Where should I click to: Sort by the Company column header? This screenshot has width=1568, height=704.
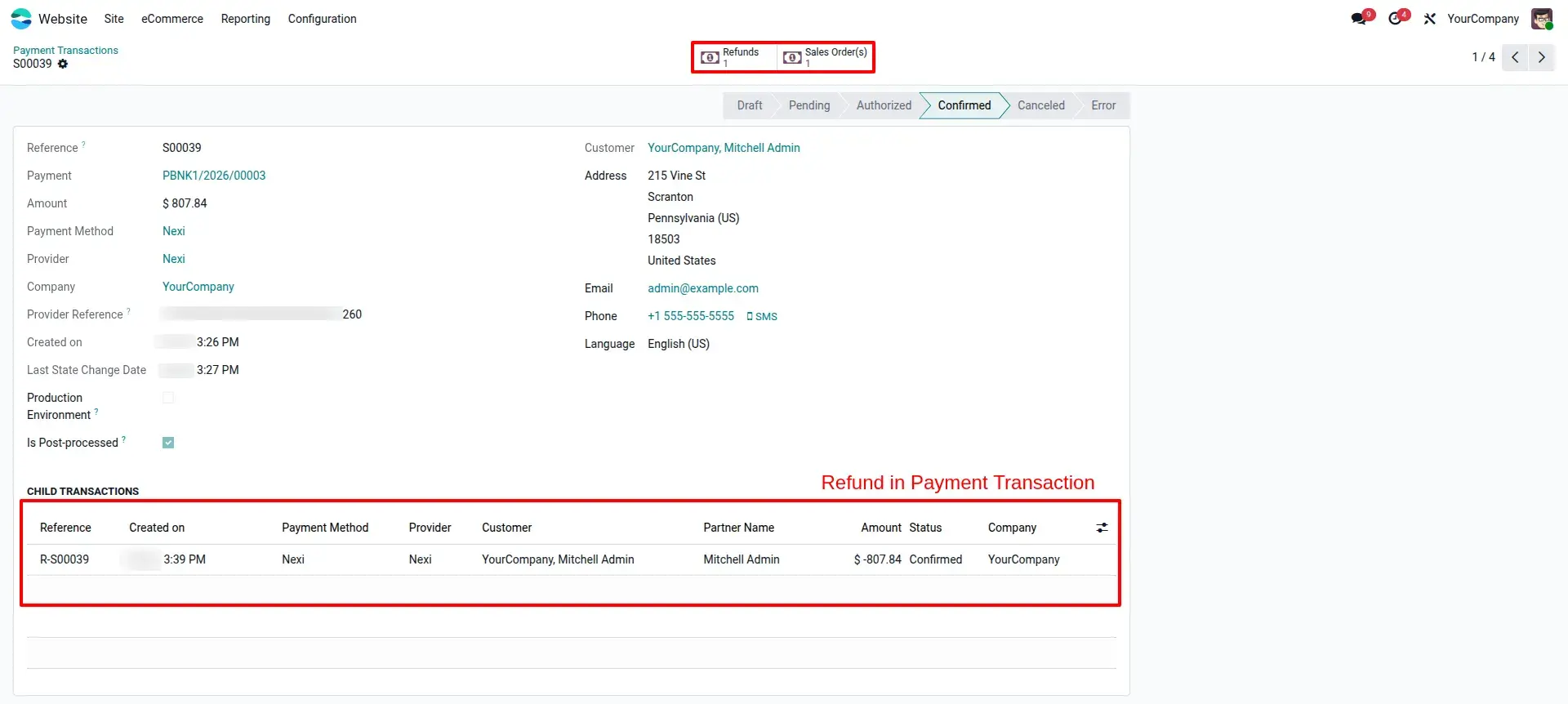pos(1012,528)
